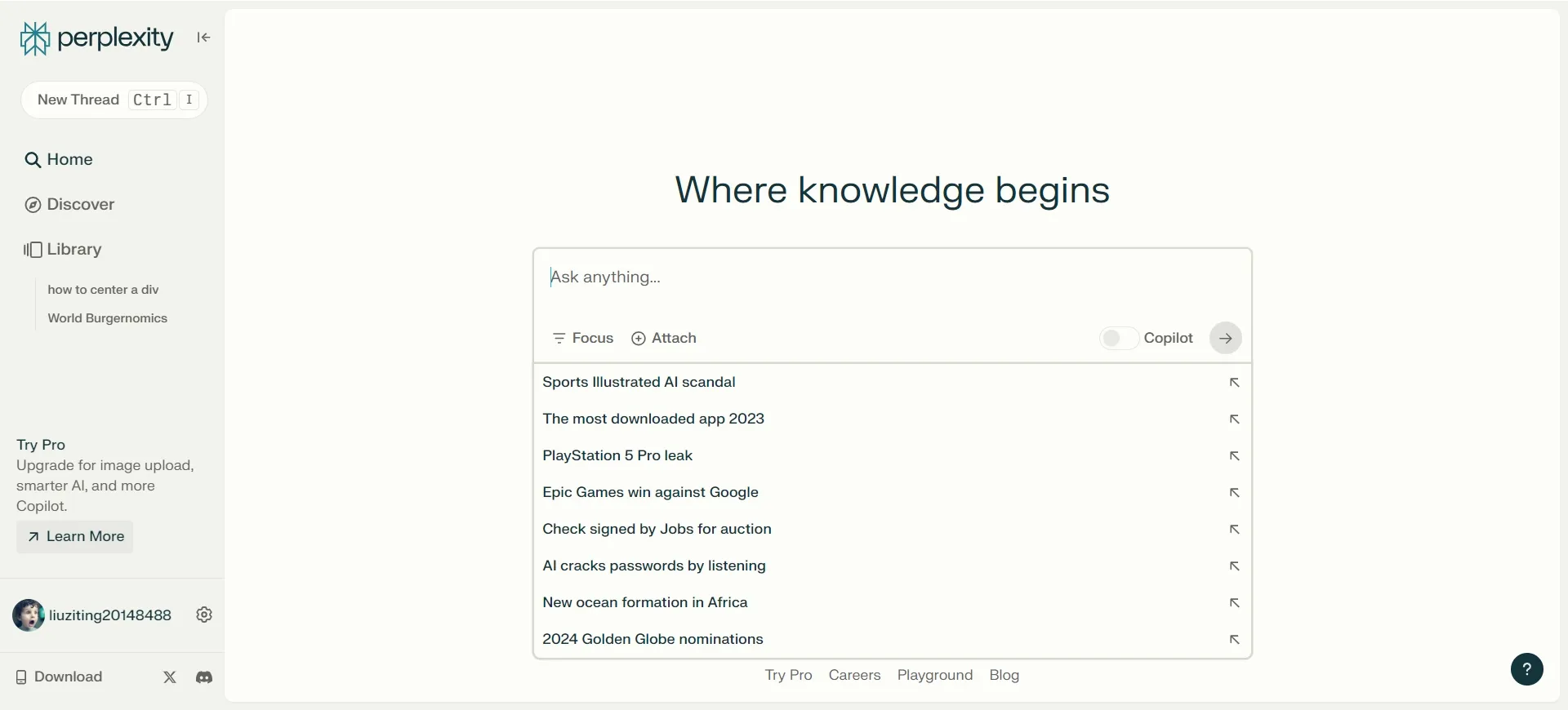This screenshot has height=710, width=1568.
Task: Click arrow icon next to Sports Illustrated AI scandal
Action: point(1235,383)
